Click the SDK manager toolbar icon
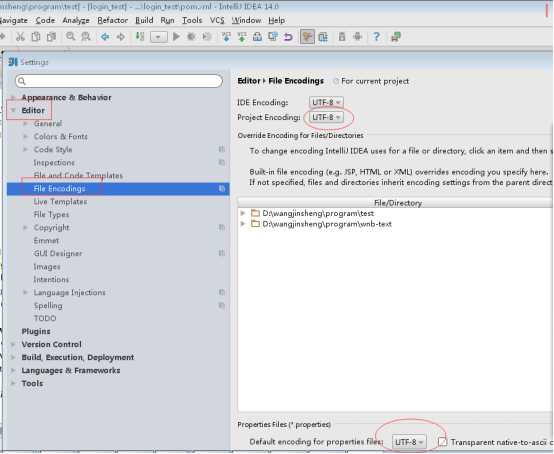The image size is (554, 454). (342, 37)
